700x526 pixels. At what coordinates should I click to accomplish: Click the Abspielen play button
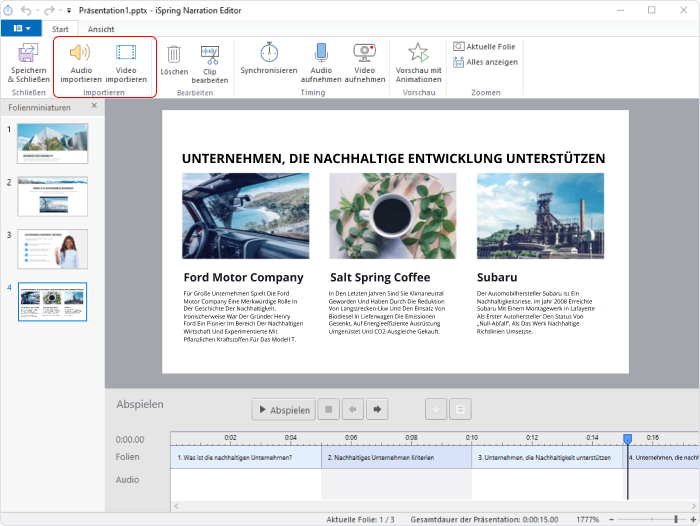pyautogui.click(x=283, y=409)
